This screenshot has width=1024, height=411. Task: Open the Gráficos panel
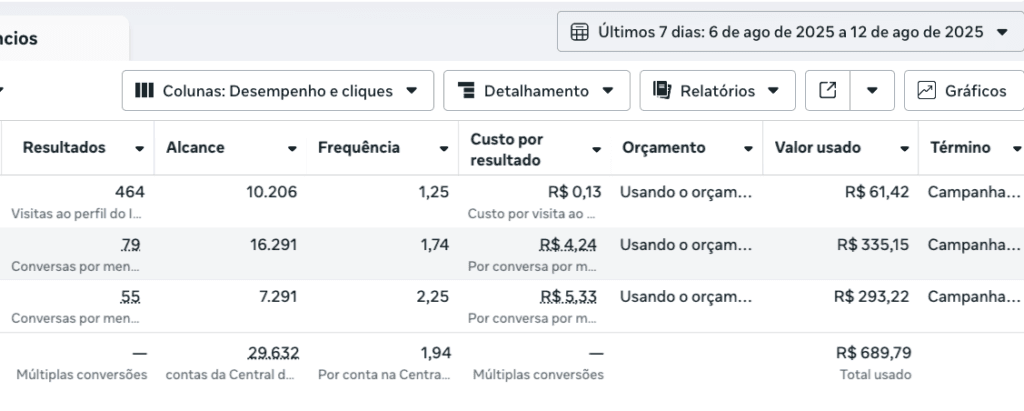pyautogui.click(x=963, y=90)
